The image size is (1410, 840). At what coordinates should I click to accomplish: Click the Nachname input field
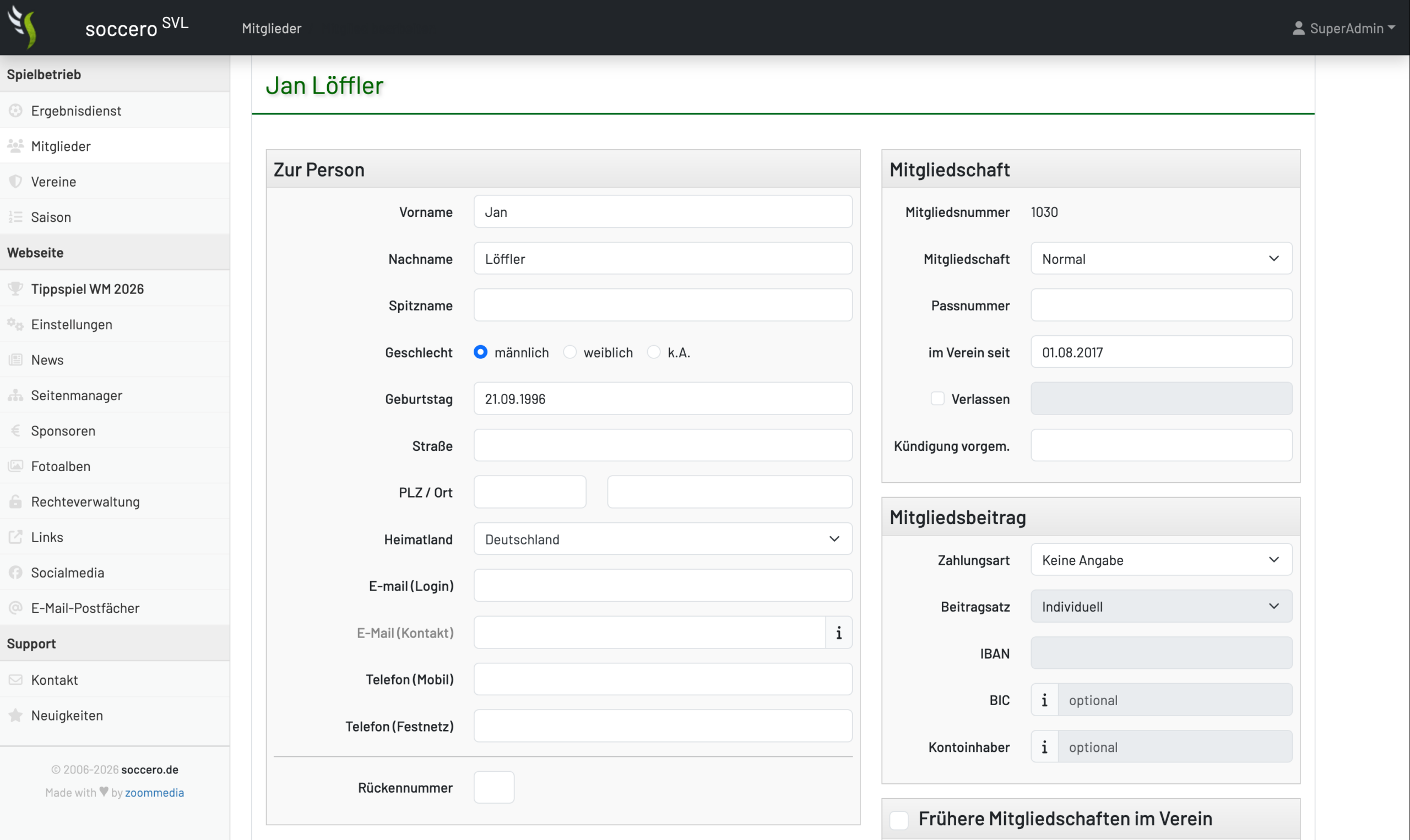(x=663, y=259)
